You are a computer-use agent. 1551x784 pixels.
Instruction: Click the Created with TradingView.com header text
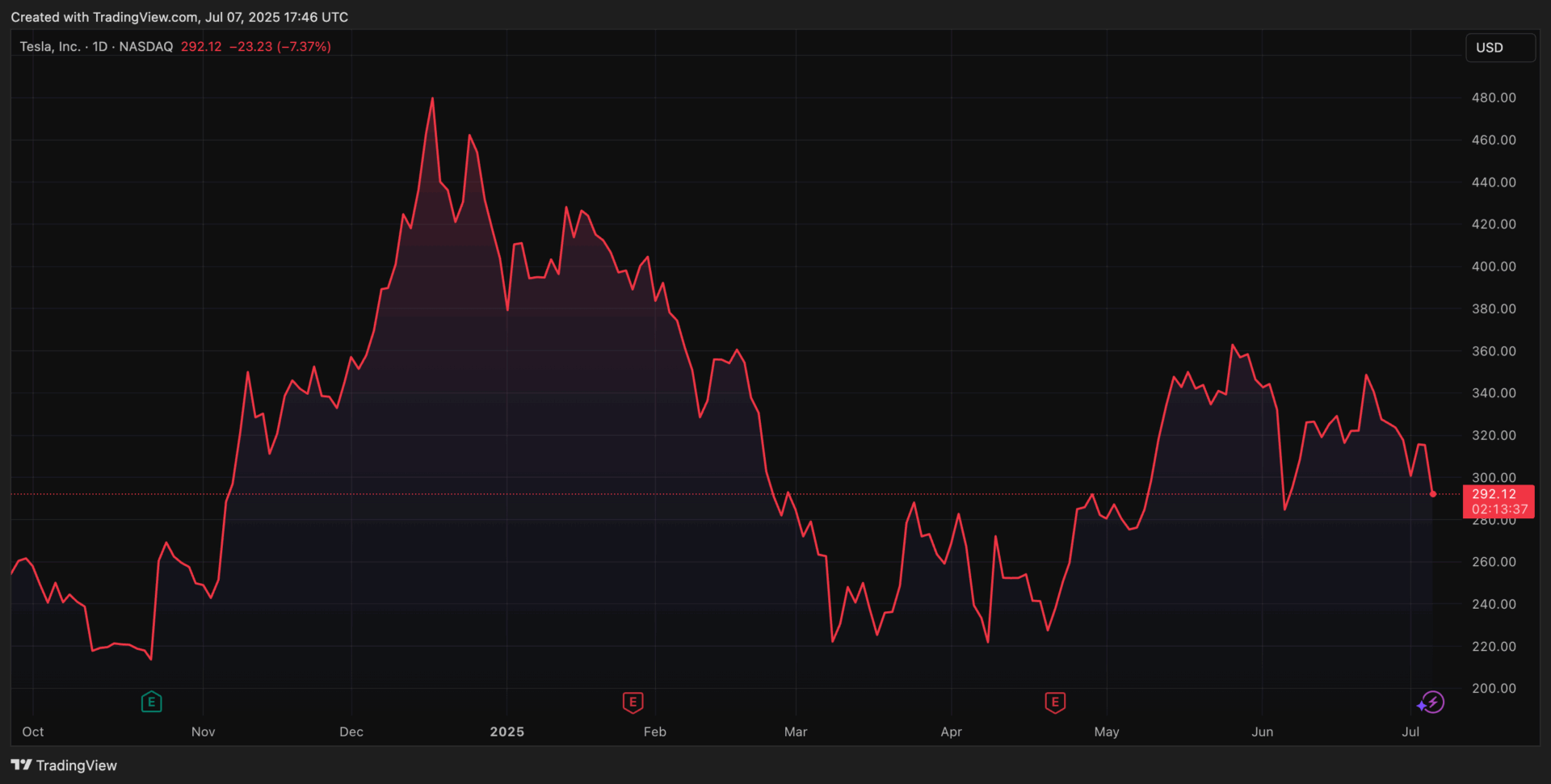tap(179, 17)
